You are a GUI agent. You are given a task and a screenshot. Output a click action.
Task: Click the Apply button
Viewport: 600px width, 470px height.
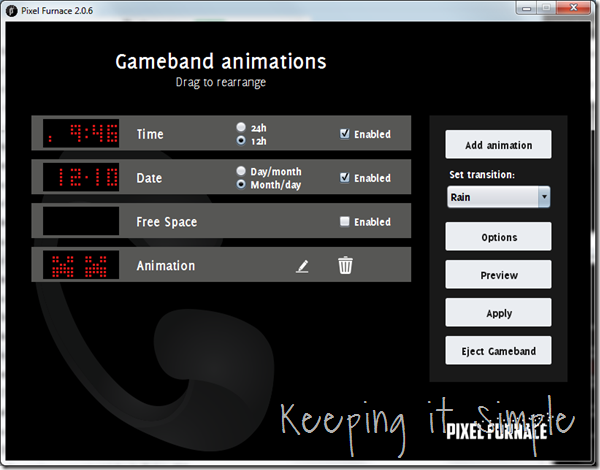(x=498, y=313)
